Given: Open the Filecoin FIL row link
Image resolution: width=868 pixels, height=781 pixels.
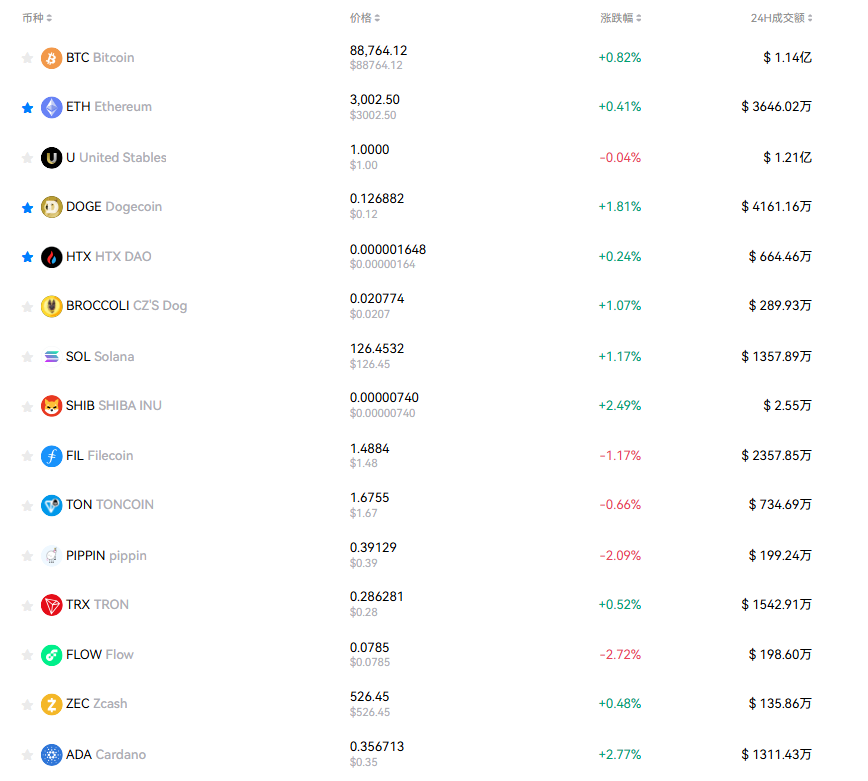Looking at the screenshot, I should tap(99, 456).
